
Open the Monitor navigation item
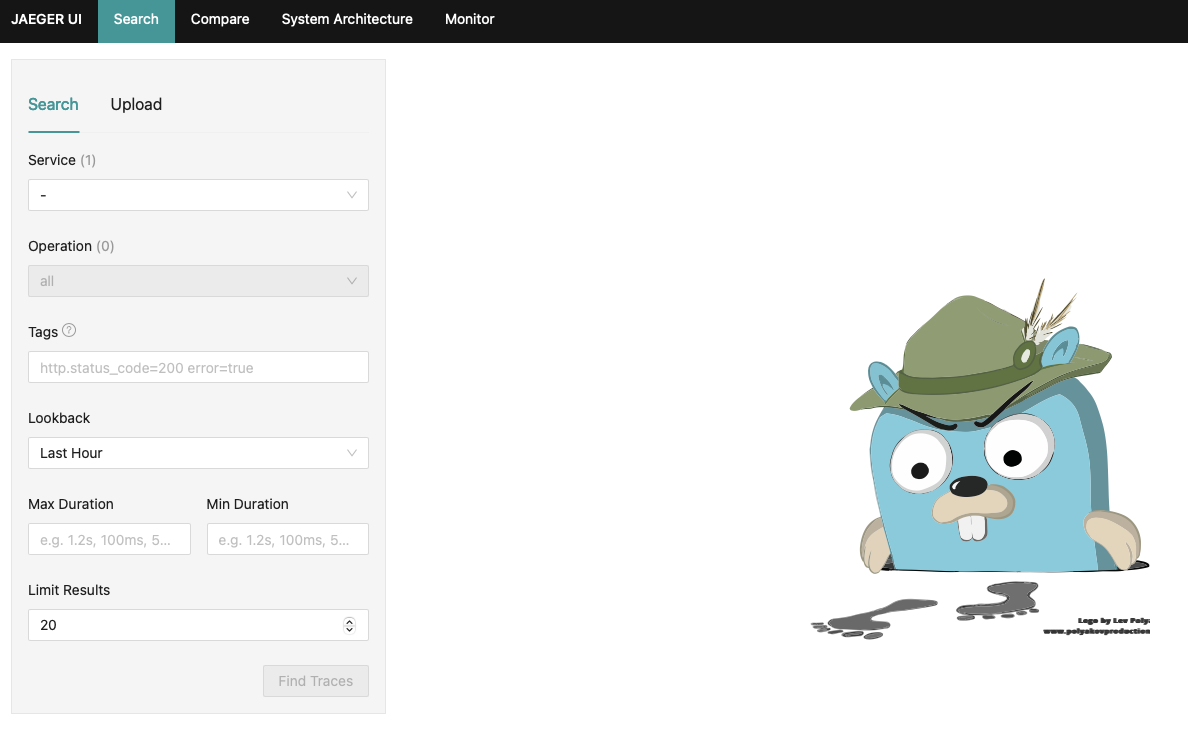point(469,19)
